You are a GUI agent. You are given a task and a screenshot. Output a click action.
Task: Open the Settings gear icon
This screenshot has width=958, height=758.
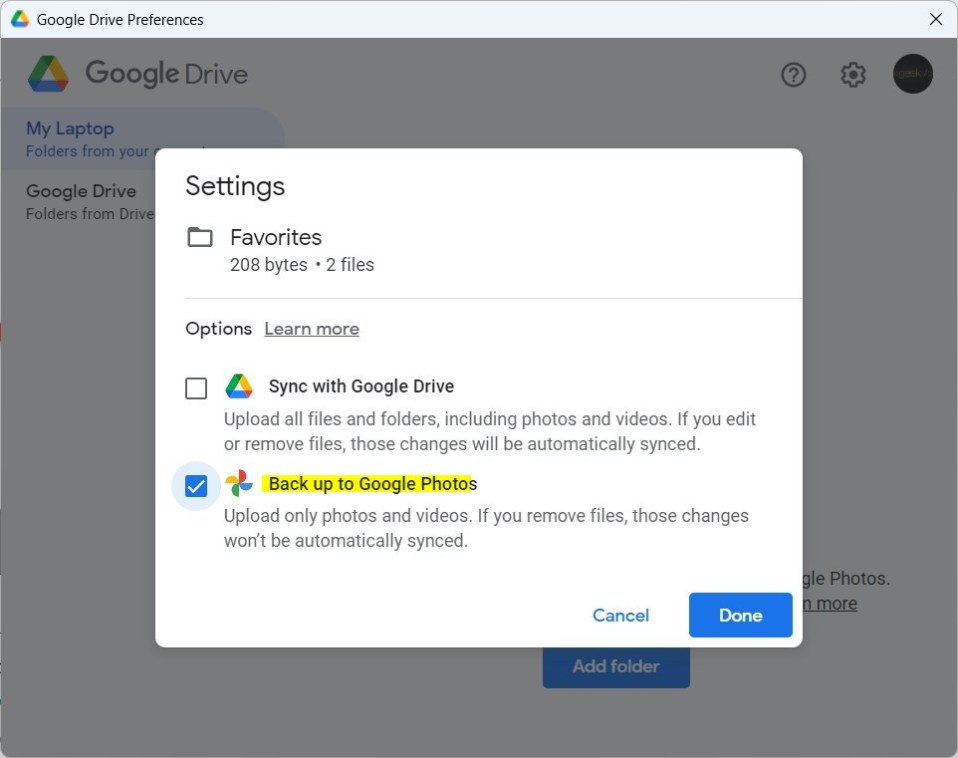tap(853, 75)
